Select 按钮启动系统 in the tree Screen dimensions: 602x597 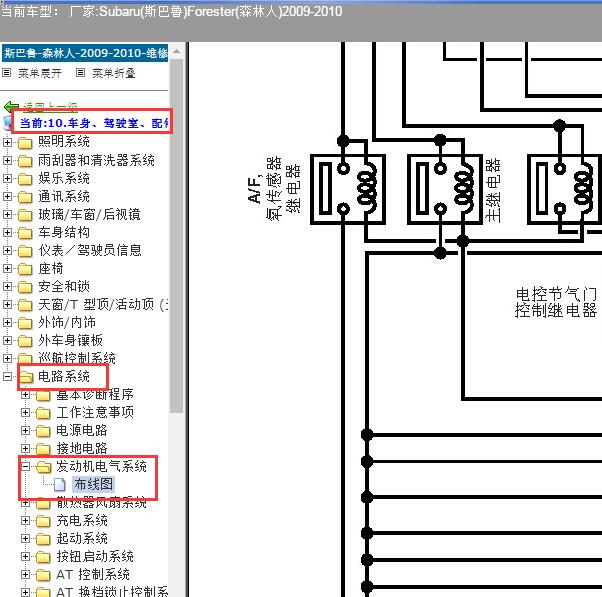[95, 557]
